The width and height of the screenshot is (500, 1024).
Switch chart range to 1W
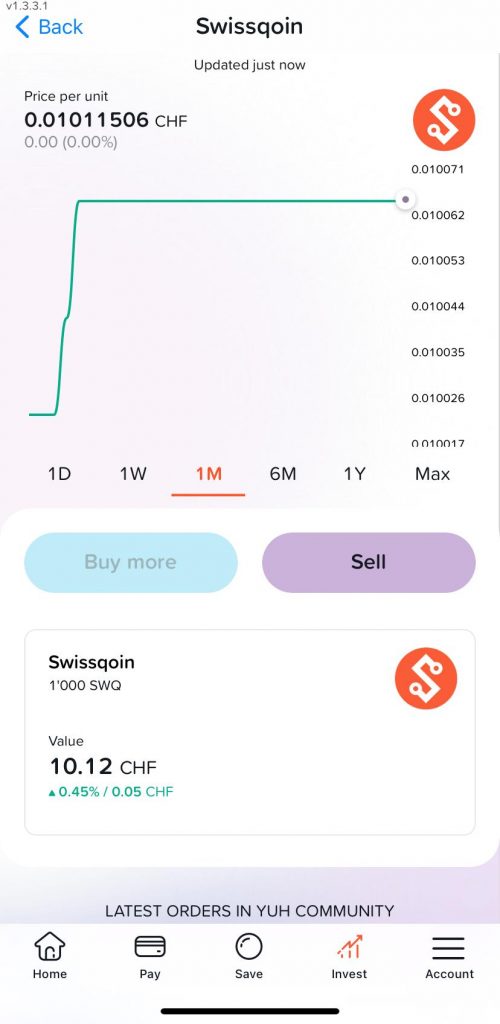[x=133, y=474]
